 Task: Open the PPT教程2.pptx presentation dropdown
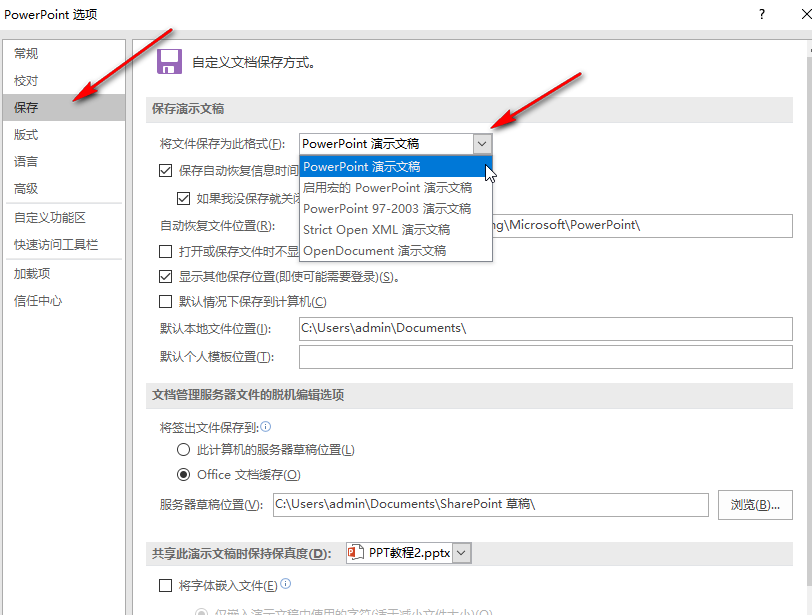[x=461, y=553]
